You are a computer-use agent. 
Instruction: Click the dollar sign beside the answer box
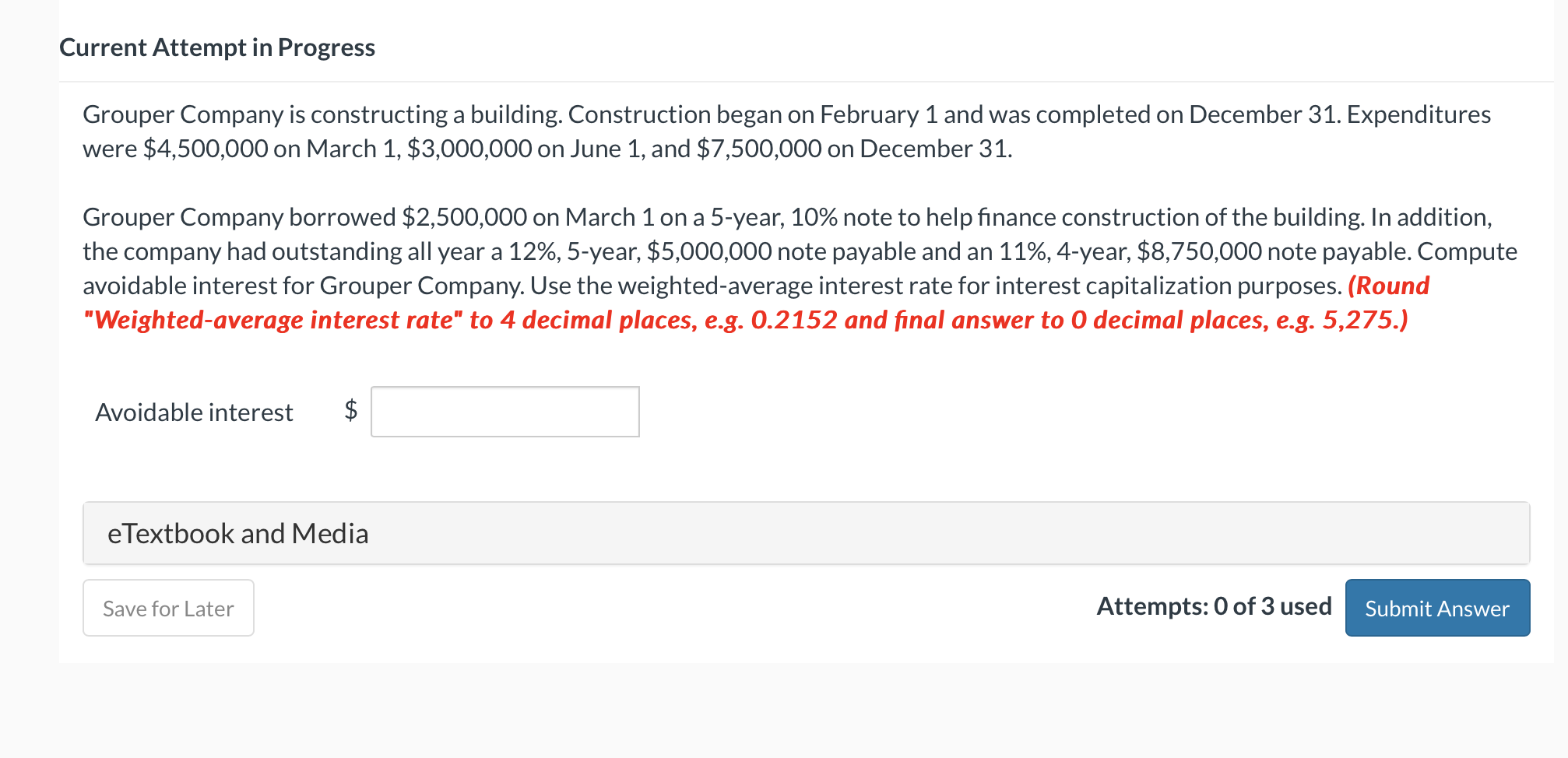click(351, 409)
